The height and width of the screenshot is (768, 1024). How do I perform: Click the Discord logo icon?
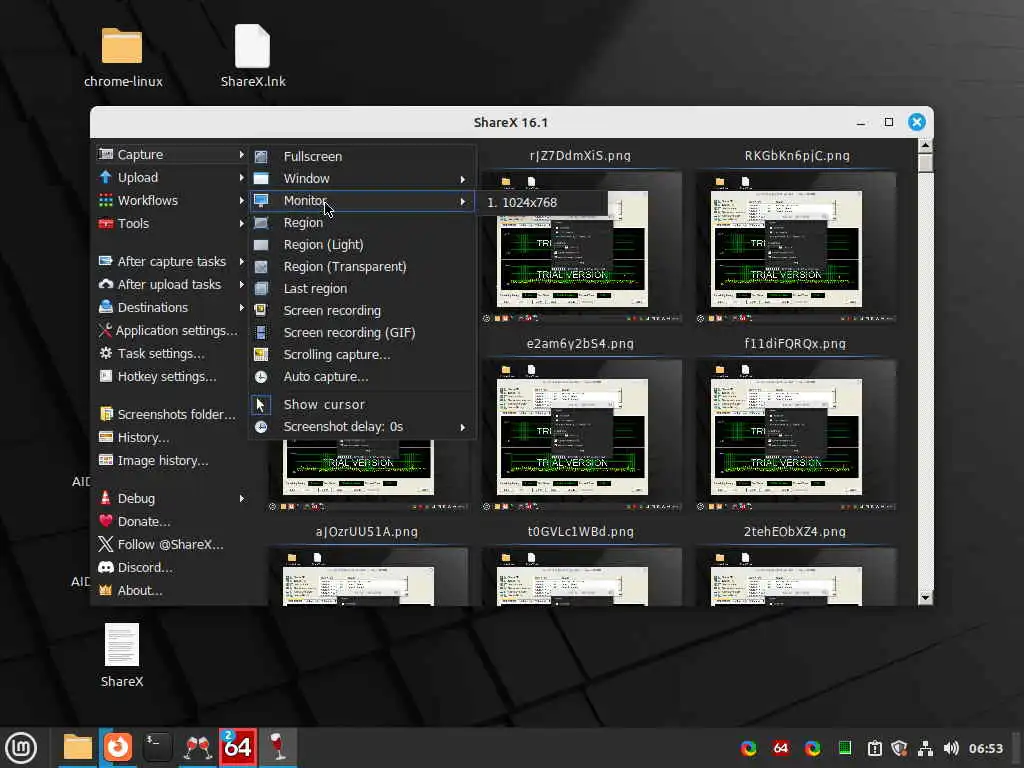(x=105, y=567)
